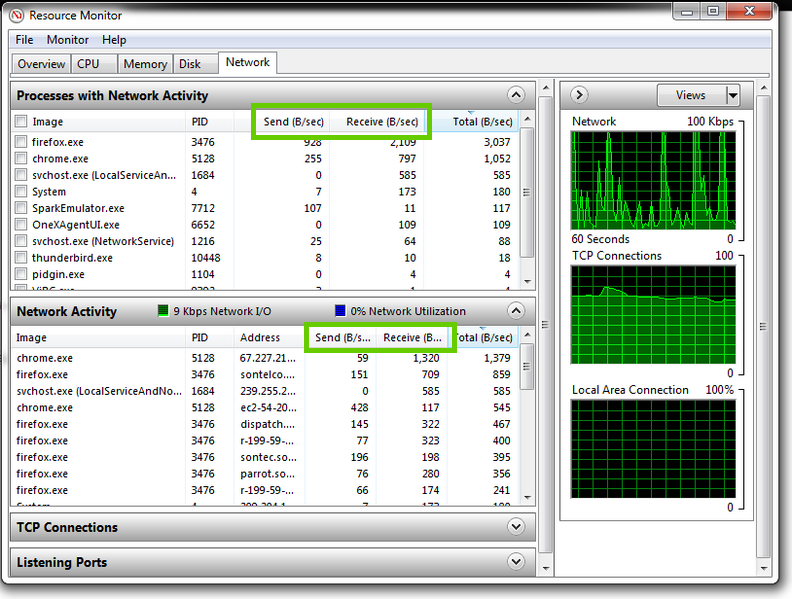The width and height of the screenshot is (792, 599).
Task: Click thunderbird.exe process name
Action: click(x=72, y=258)
